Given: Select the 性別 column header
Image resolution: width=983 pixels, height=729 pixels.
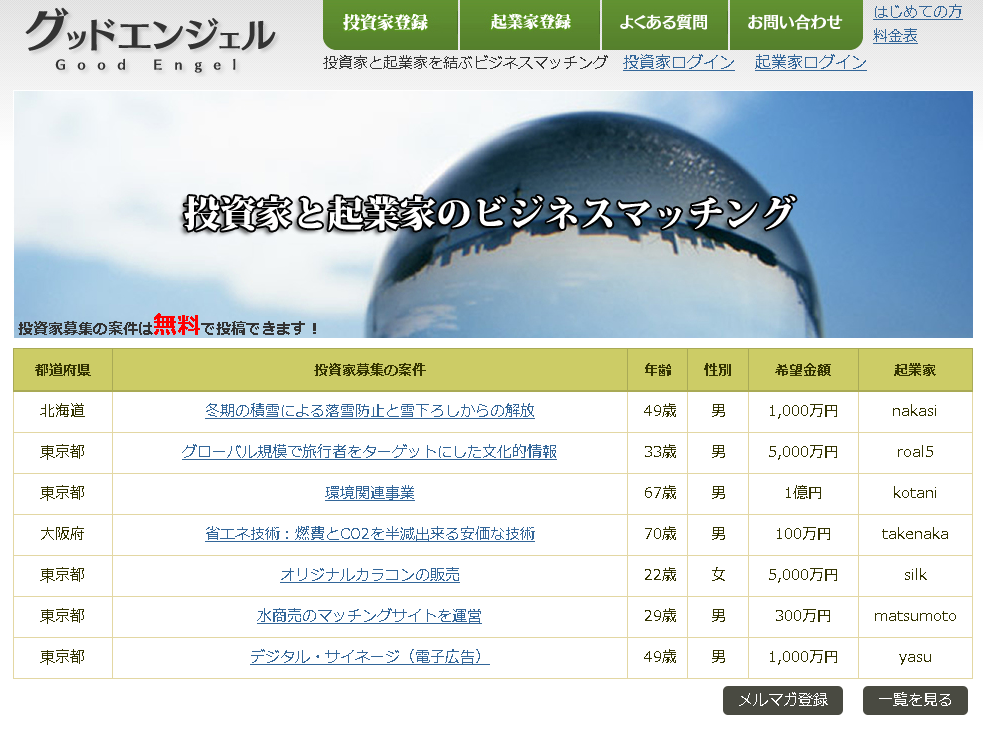Looking at the screenshot, I should (x=718, y=370).
